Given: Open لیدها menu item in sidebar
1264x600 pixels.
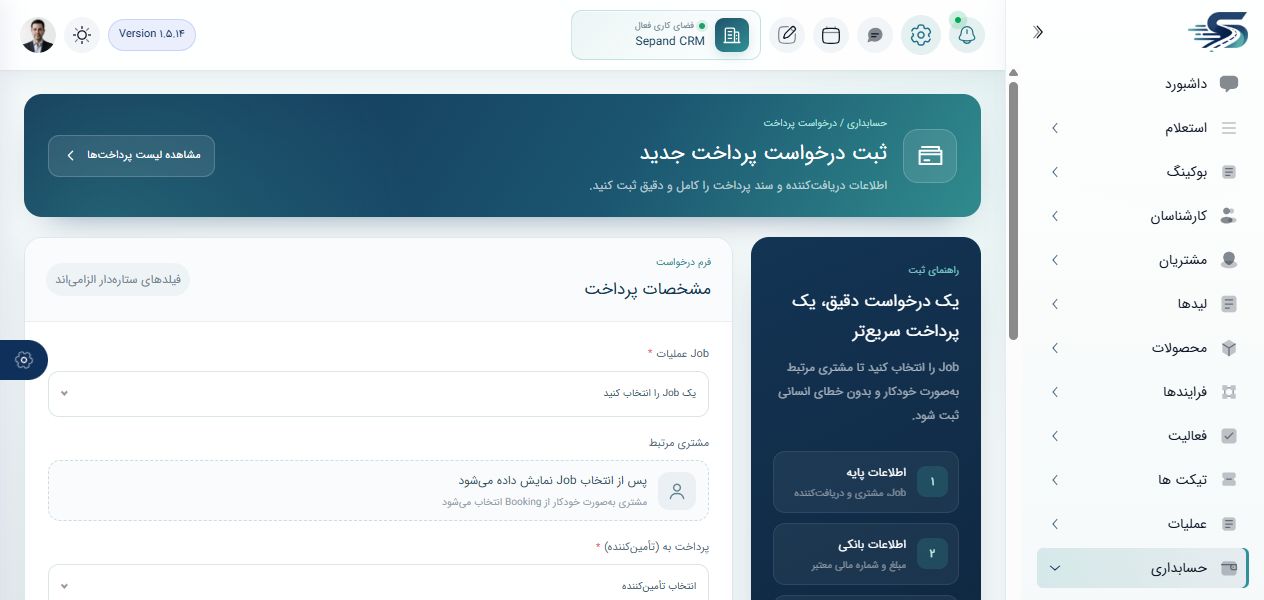Looking at the screenshot, I should [1143, 304].
